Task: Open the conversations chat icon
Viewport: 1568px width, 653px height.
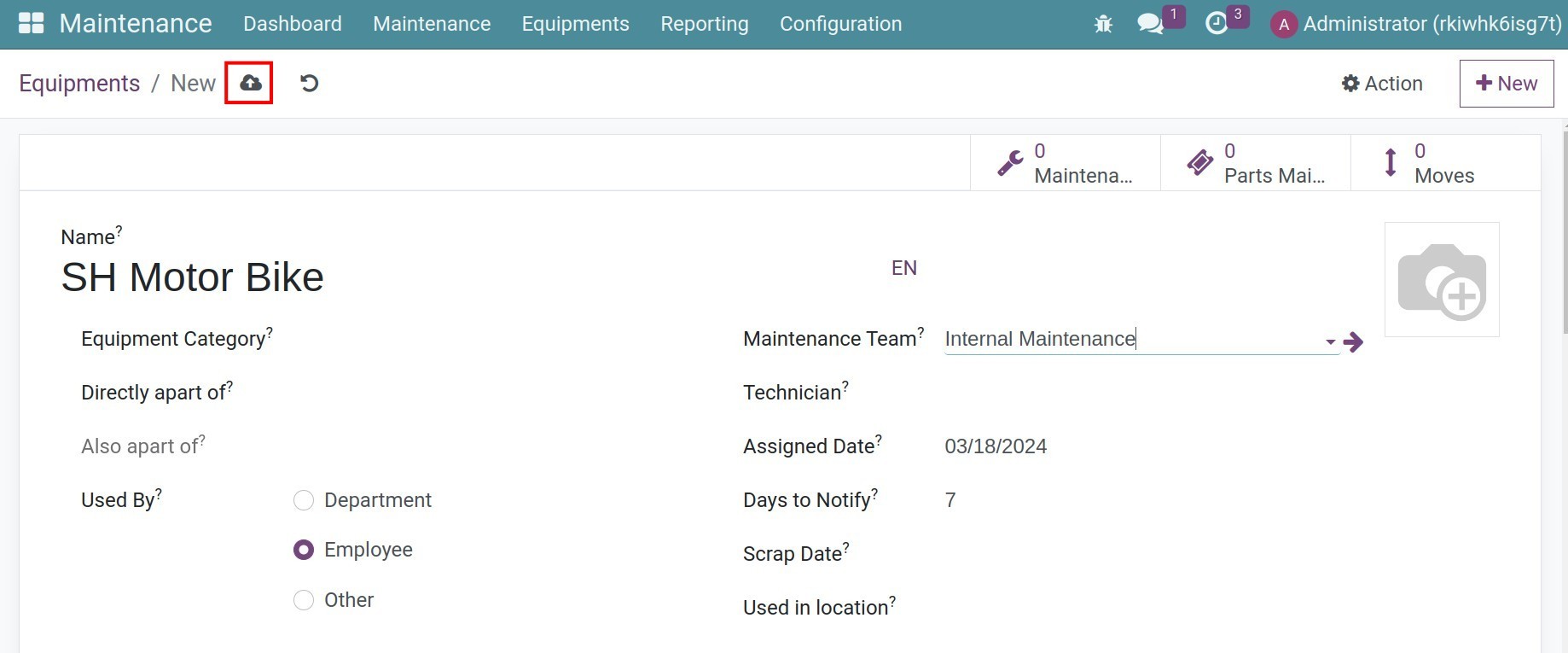Action: click(1151, 24)
